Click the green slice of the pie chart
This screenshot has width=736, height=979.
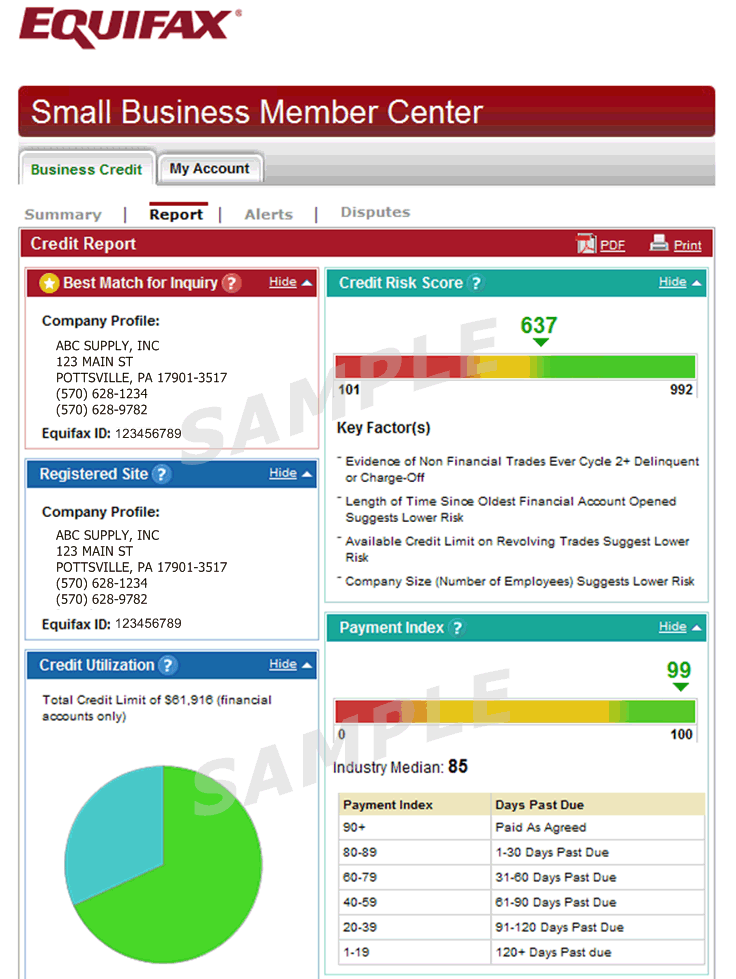click(x=187, y=887)
